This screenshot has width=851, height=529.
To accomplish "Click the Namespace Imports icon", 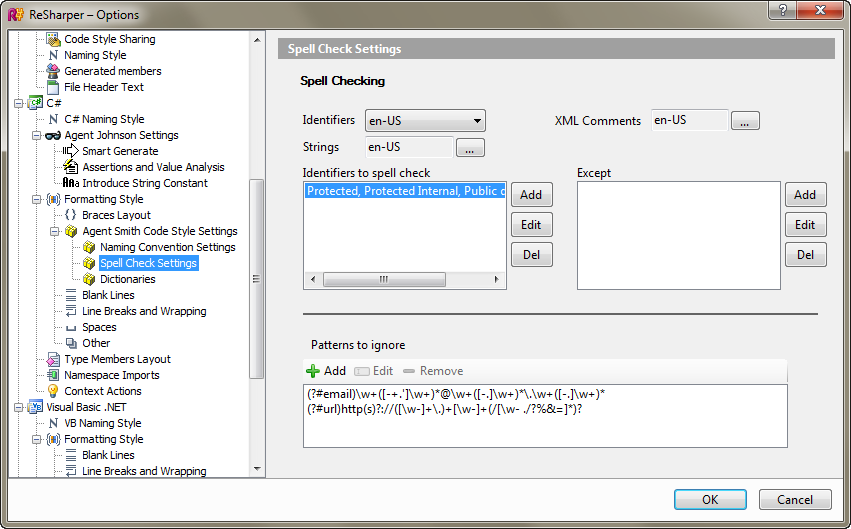I will click(53, 375).
